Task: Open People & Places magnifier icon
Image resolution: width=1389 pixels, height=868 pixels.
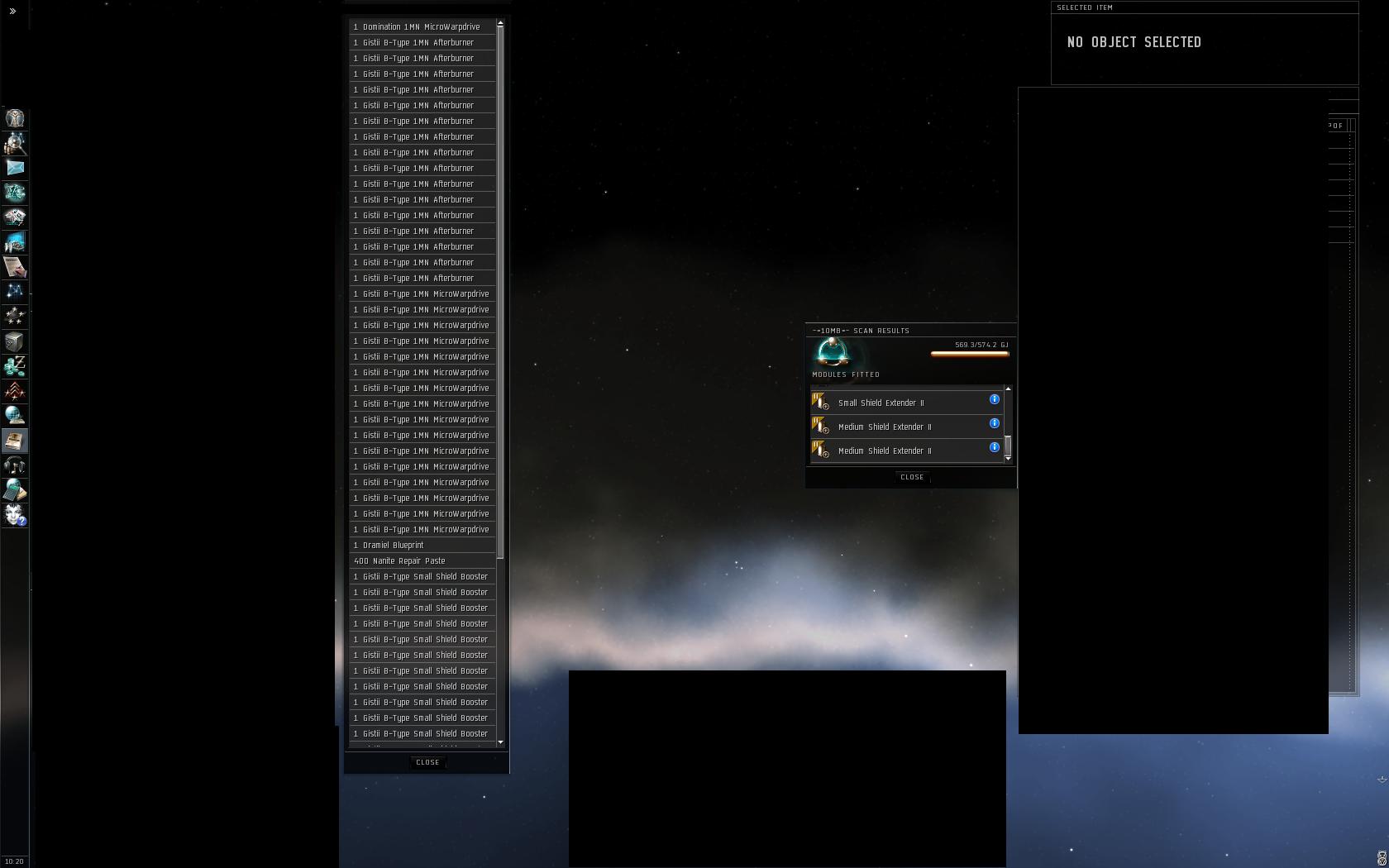Action: click(15, 143)
